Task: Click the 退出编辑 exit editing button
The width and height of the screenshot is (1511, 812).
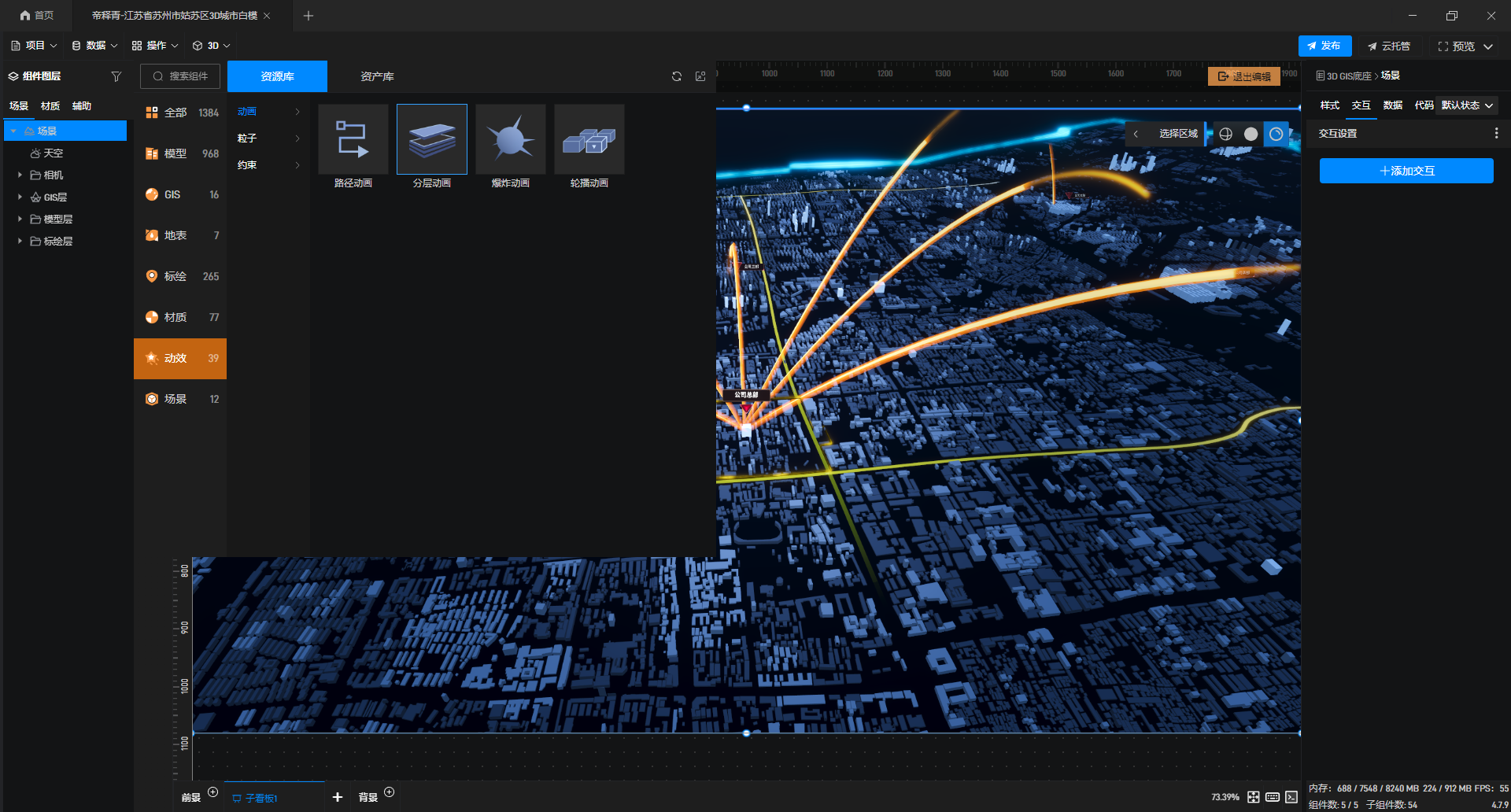Action: point(1244,76)
